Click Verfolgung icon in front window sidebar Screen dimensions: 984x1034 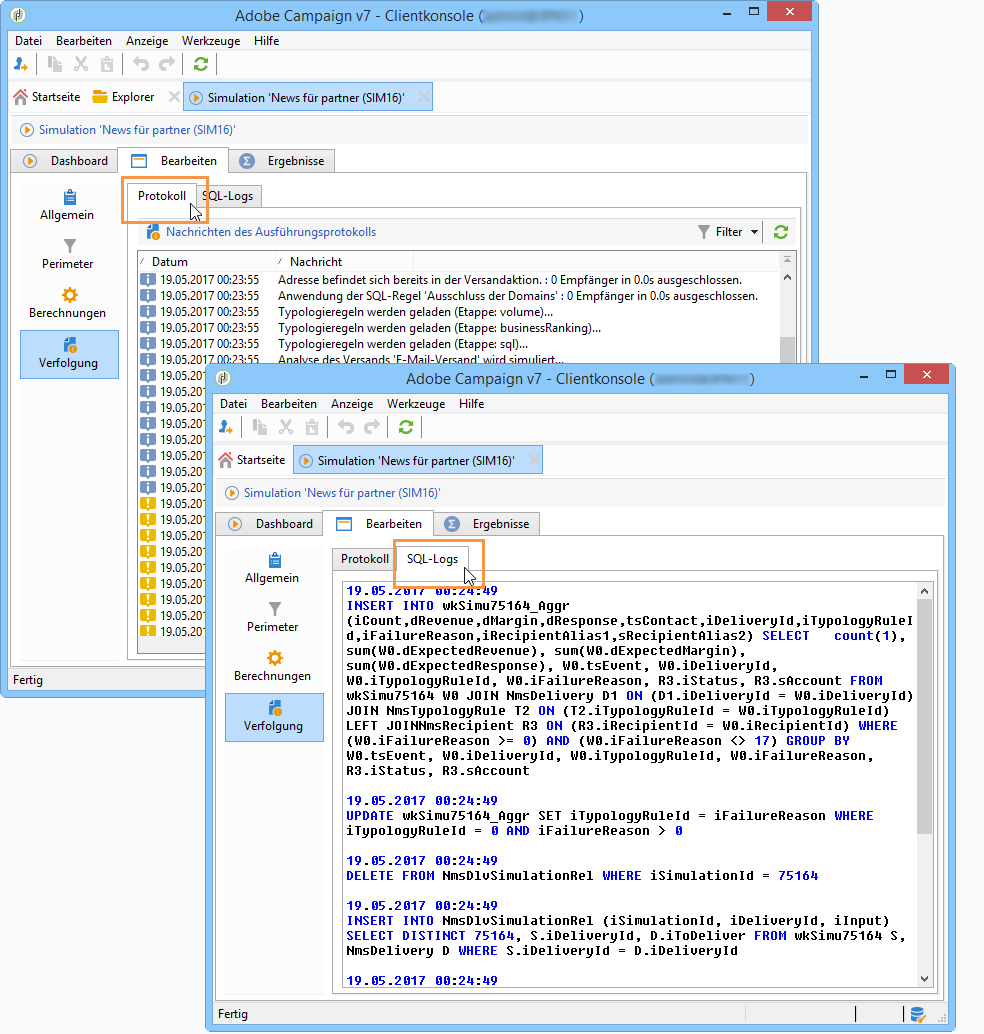click(x=274, y=708)
